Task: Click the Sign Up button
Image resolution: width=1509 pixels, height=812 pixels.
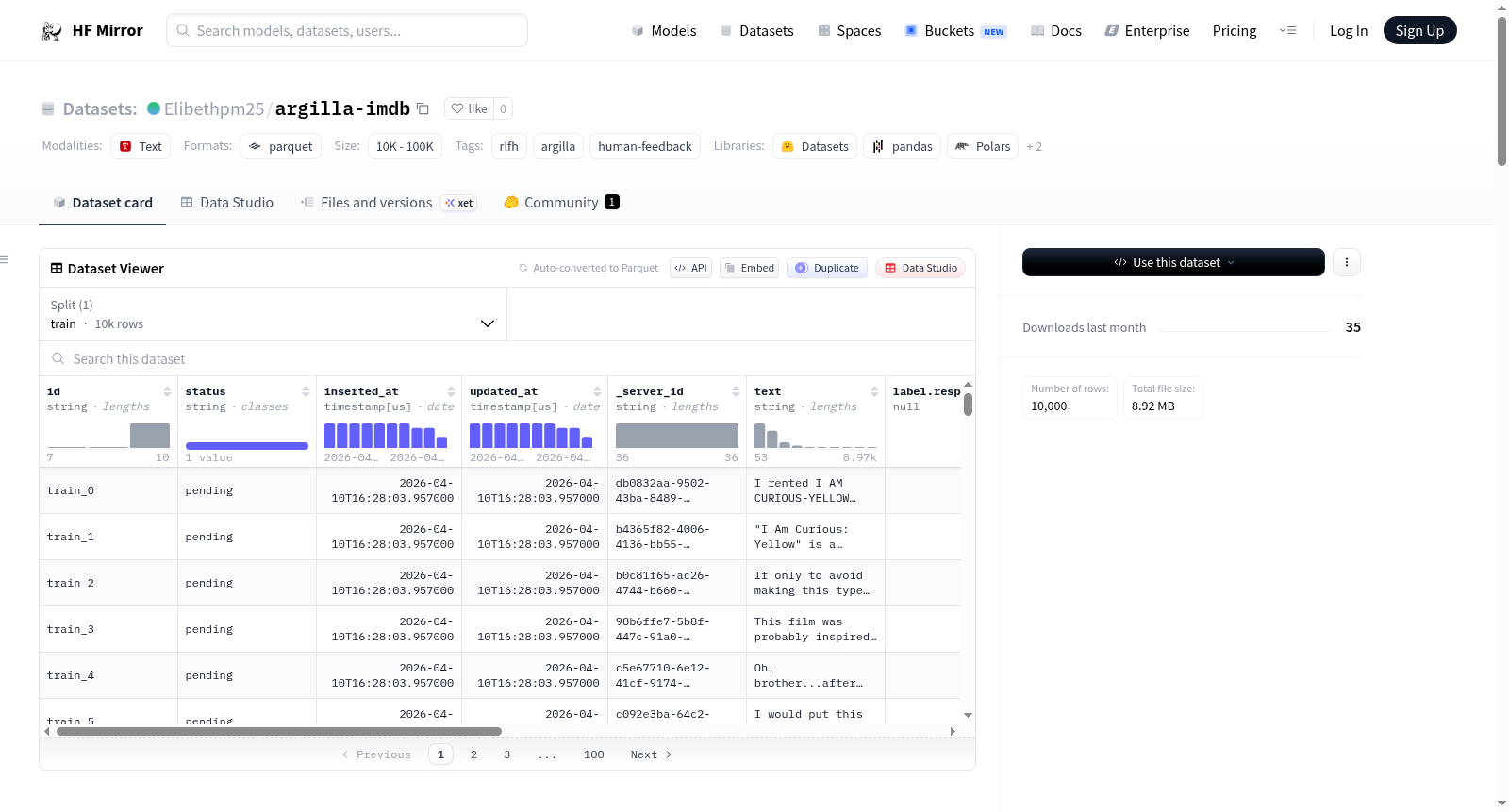Action: pos(1419,31)
